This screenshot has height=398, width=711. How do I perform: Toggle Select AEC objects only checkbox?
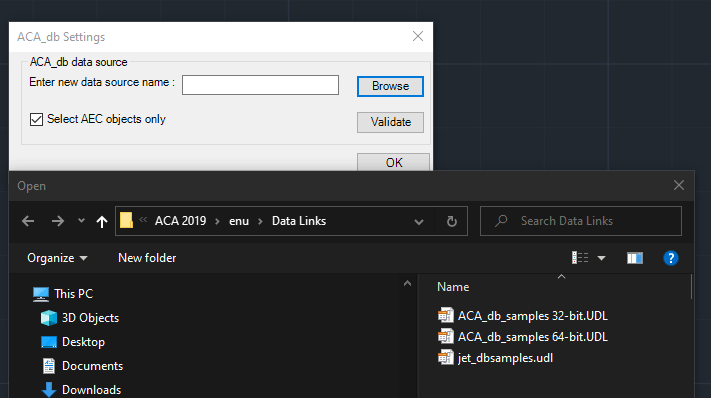pyautogui.click(x=36, y=119)
